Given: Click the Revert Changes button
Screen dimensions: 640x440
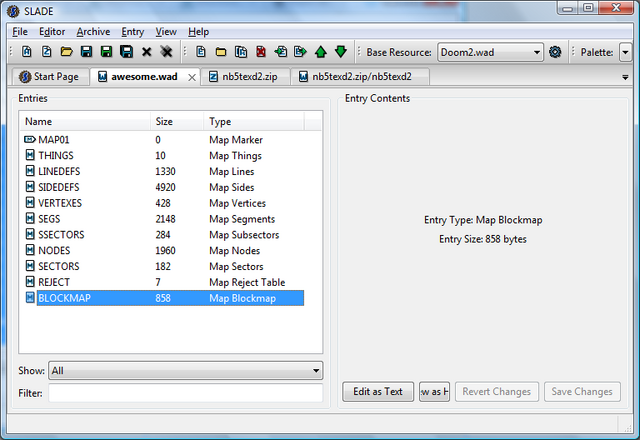Looking at the screenshot, I should coord(497,391).
